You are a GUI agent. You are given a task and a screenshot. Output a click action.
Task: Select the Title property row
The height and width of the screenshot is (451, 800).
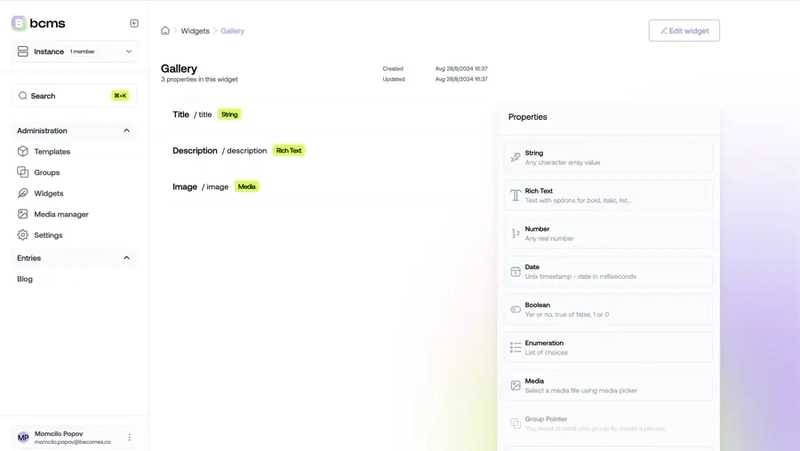click(x=324, y=114)
